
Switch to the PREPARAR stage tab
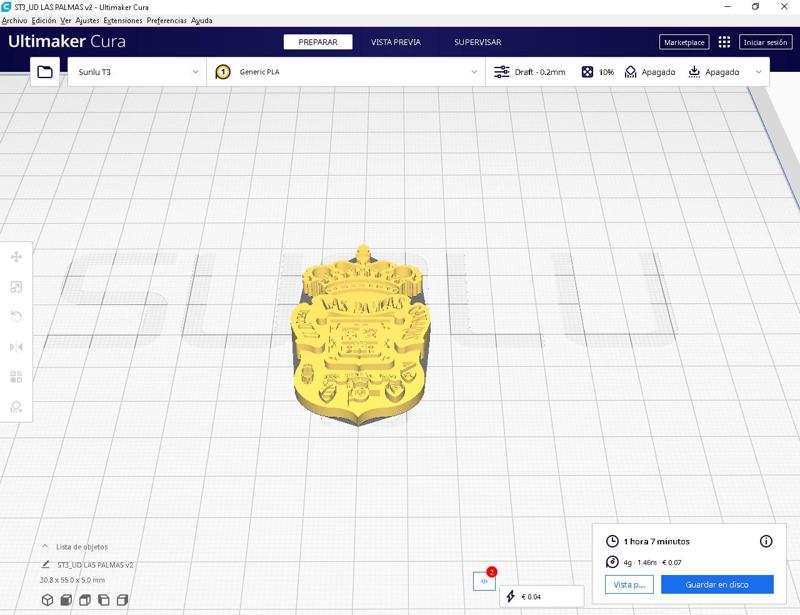pyautogui.click(x=318, y=42)
